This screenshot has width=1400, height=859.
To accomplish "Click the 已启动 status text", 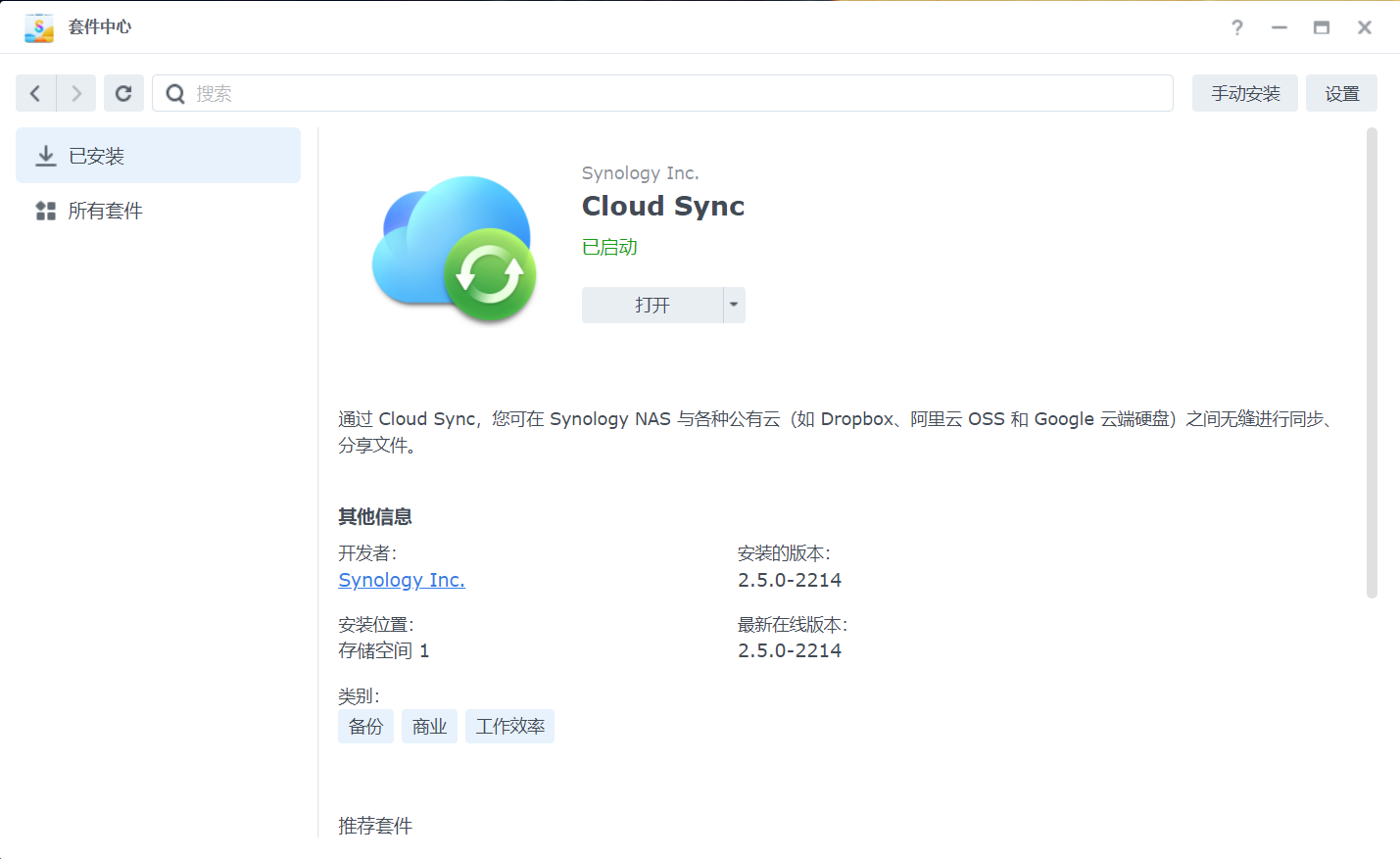I will 609,247.
